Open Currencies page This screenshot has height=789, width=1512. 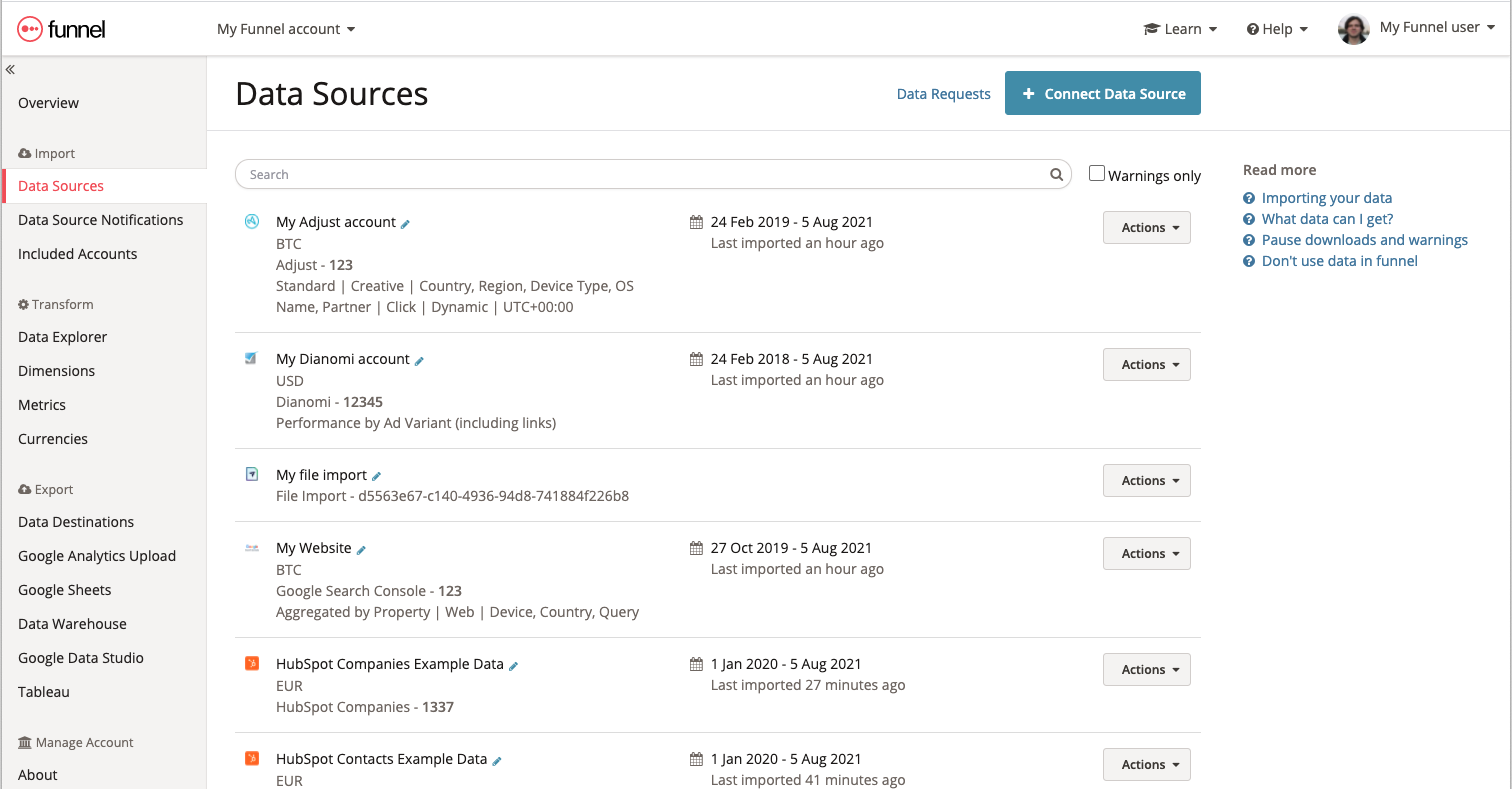click(x=53, y=439)
